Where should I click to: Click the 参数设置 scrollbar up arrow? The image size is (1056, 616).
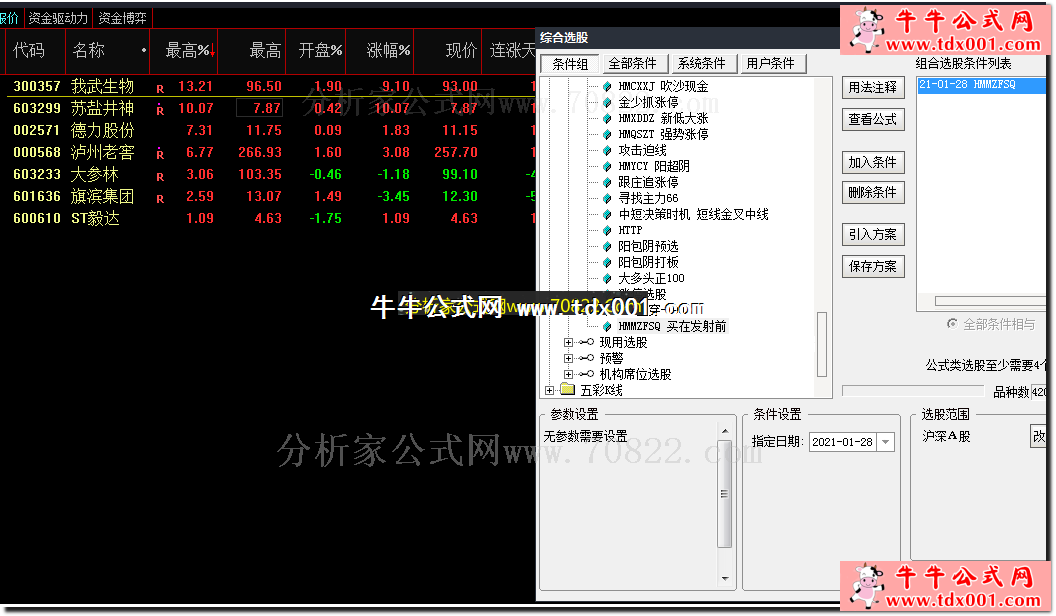tap(725, 431)
